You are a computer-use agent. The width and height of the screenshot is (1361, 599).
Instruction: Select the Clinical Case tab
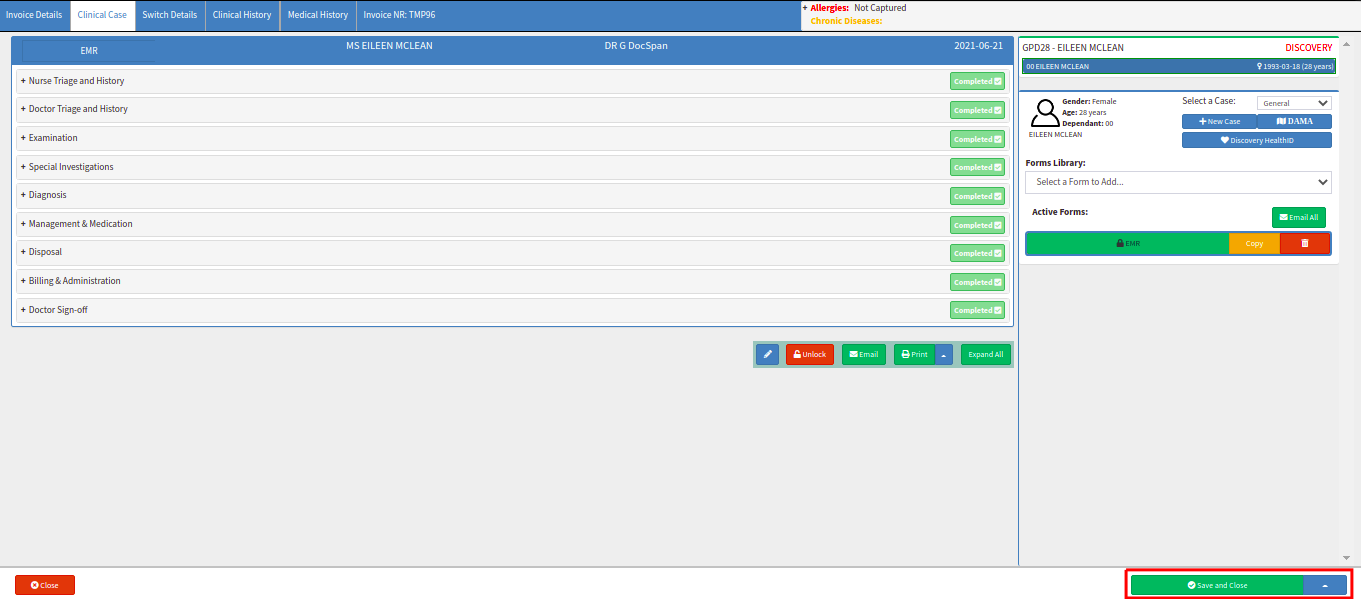102,15
